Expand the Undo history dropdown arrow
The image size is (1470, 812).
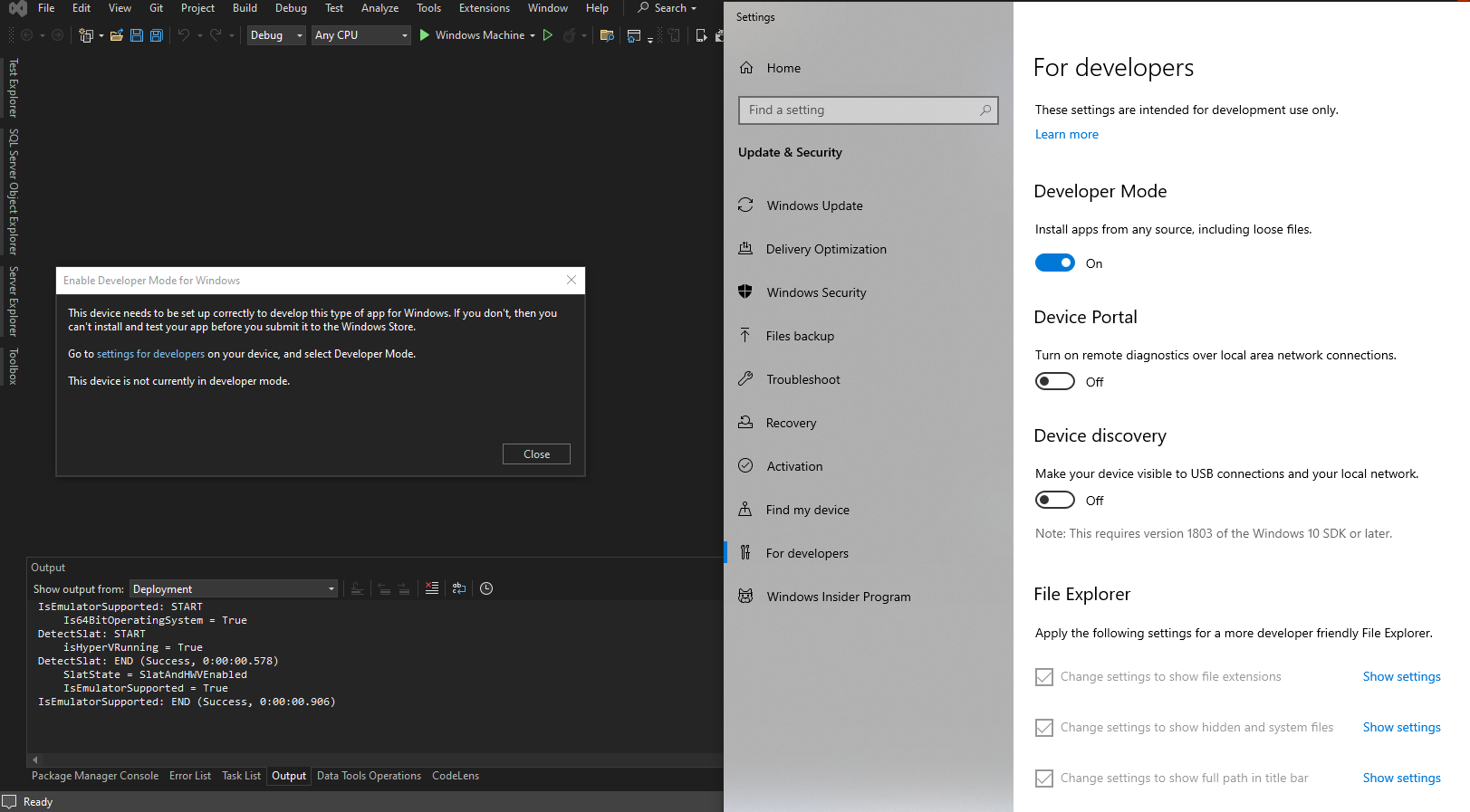pos(200,35)
